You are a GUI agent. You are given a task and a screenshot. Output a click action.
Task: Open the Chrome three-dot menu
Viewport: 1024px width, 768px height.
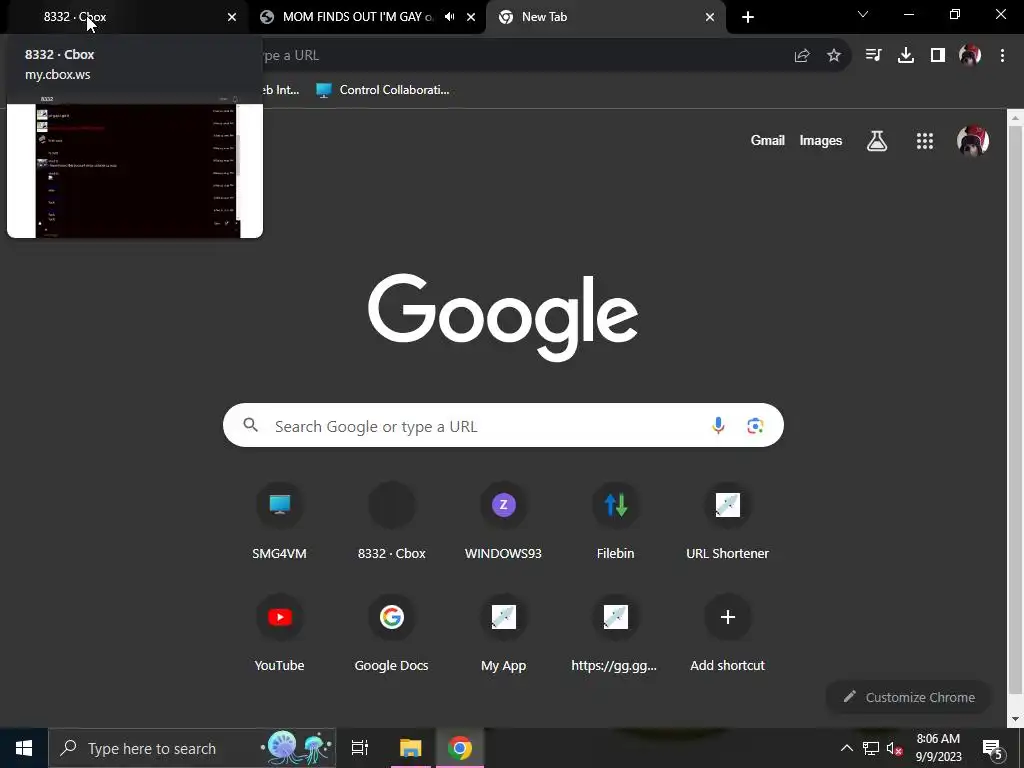[x=1002, y=56]
